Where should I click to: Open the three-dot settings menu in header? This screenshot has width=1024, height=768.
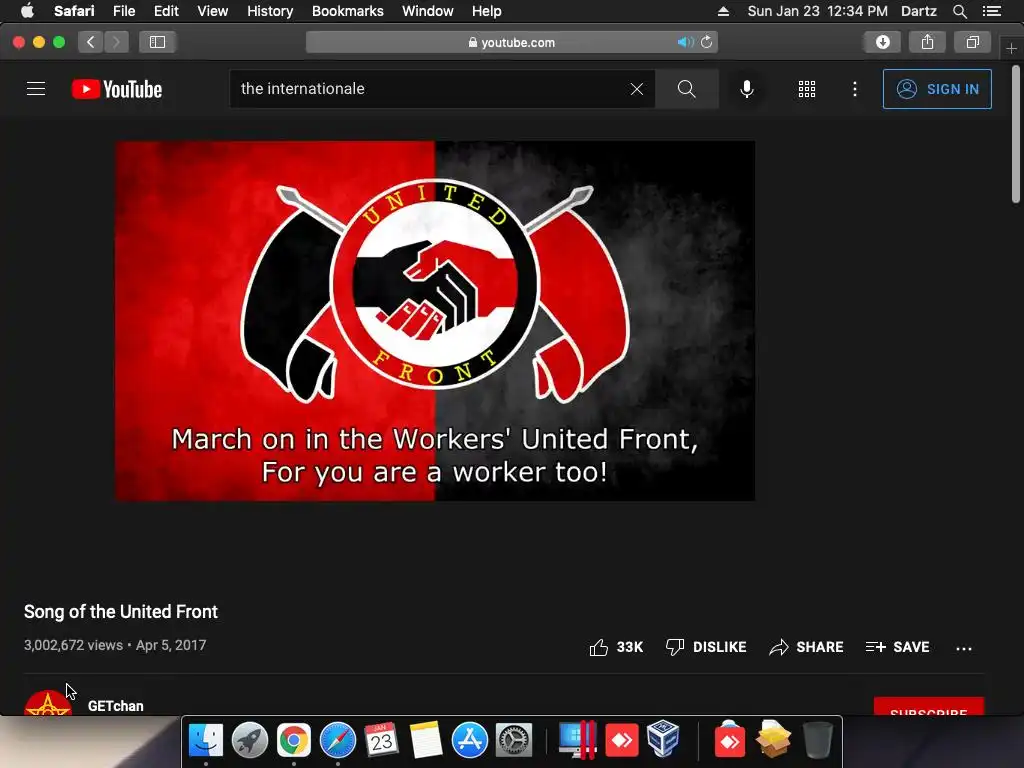(x=855, y=89)
